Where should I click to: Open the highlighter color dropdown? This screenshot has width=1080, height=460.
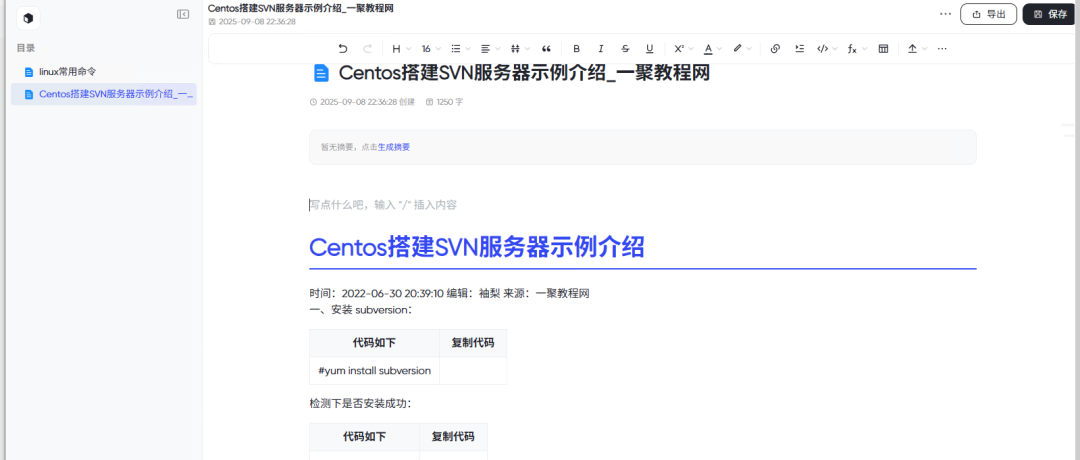742,49
